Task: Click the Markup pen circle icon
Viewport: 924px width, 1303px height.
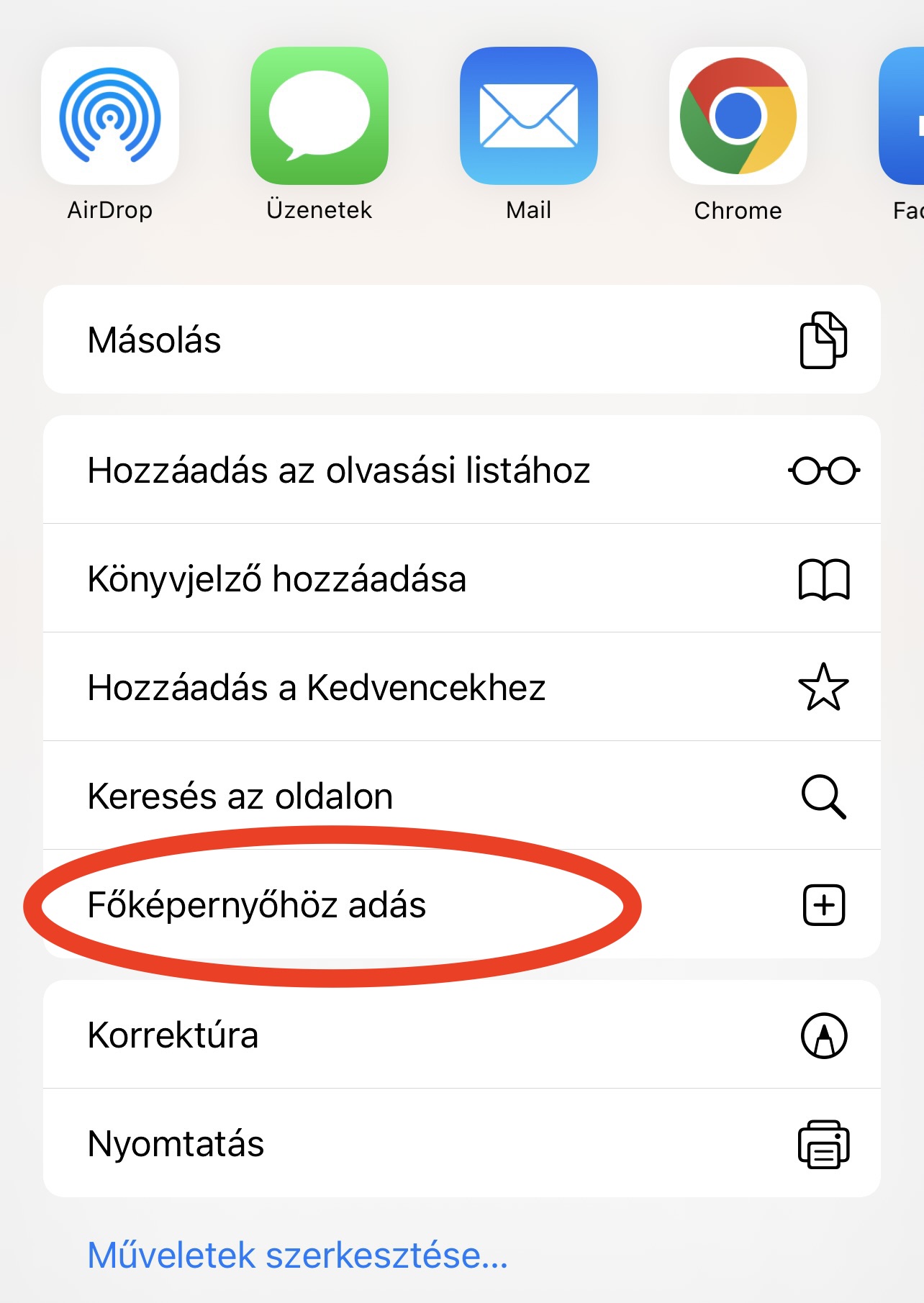Action: tap(824, 1035)
